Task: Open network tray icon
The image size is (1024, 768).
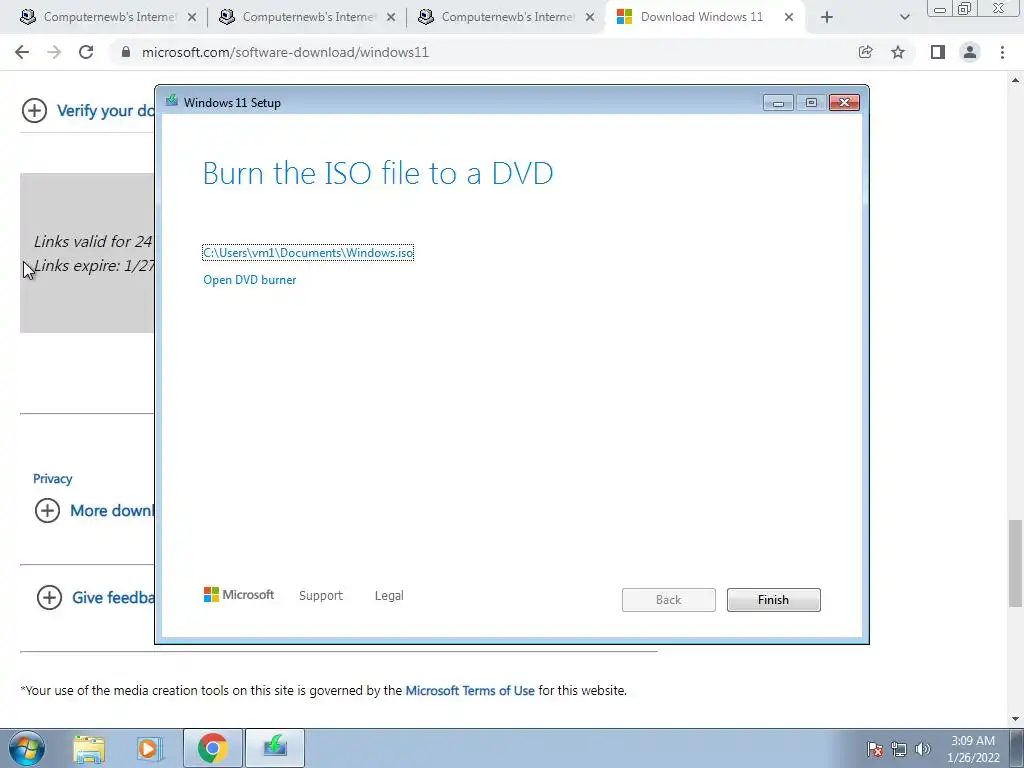Action: tap(899, 749)
